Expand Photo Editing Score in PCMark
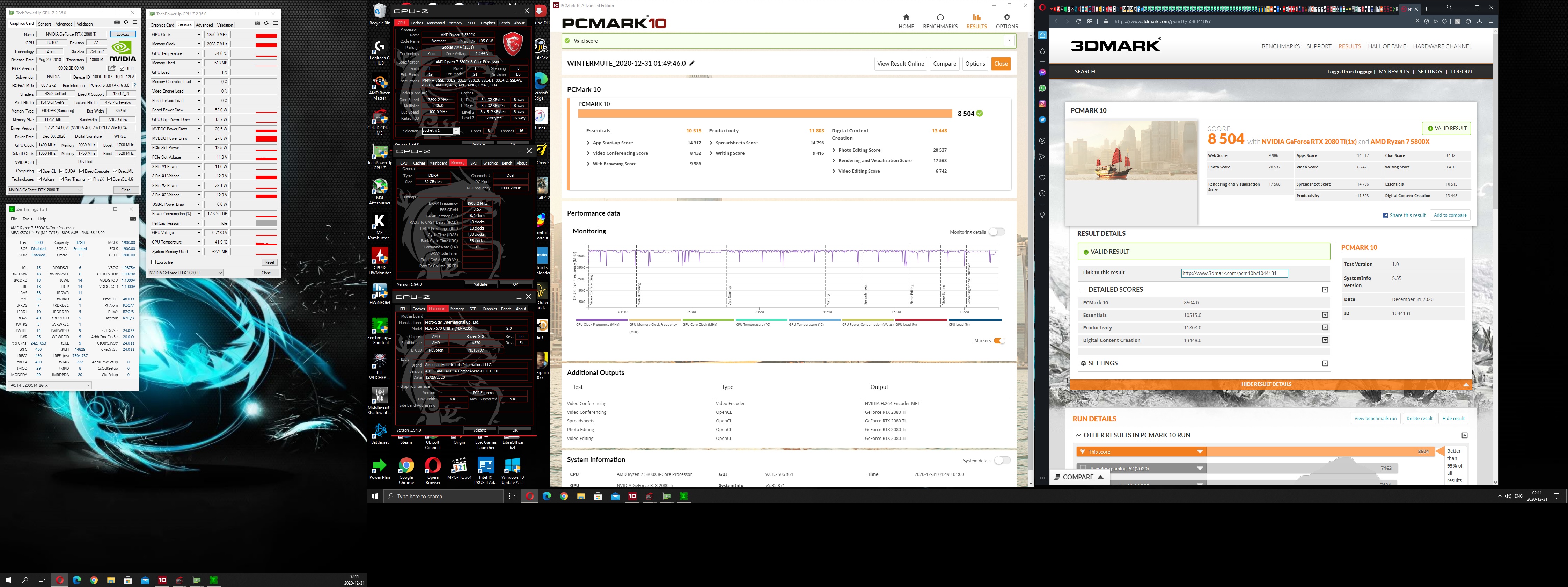Viewport: 1568px width, 587px height. click(x=834, y=150)
